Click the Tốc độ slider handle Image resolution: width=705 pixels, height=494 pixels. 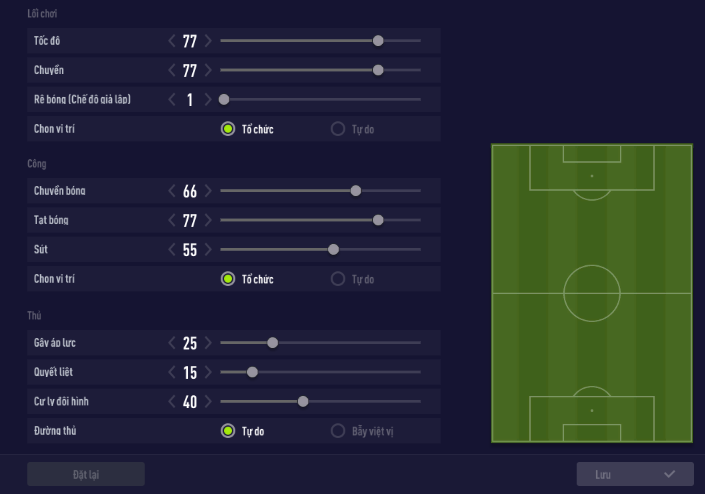click(378, 41)
